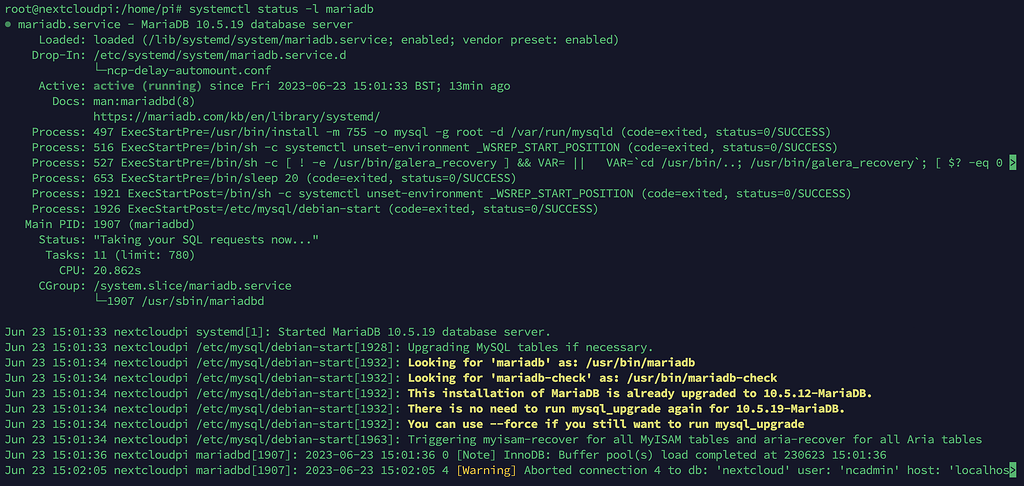Click the /etc/systemd/system/mariadb.service.d drop-in path
This screenshot has width=1024, height=486.
[220, 56]
